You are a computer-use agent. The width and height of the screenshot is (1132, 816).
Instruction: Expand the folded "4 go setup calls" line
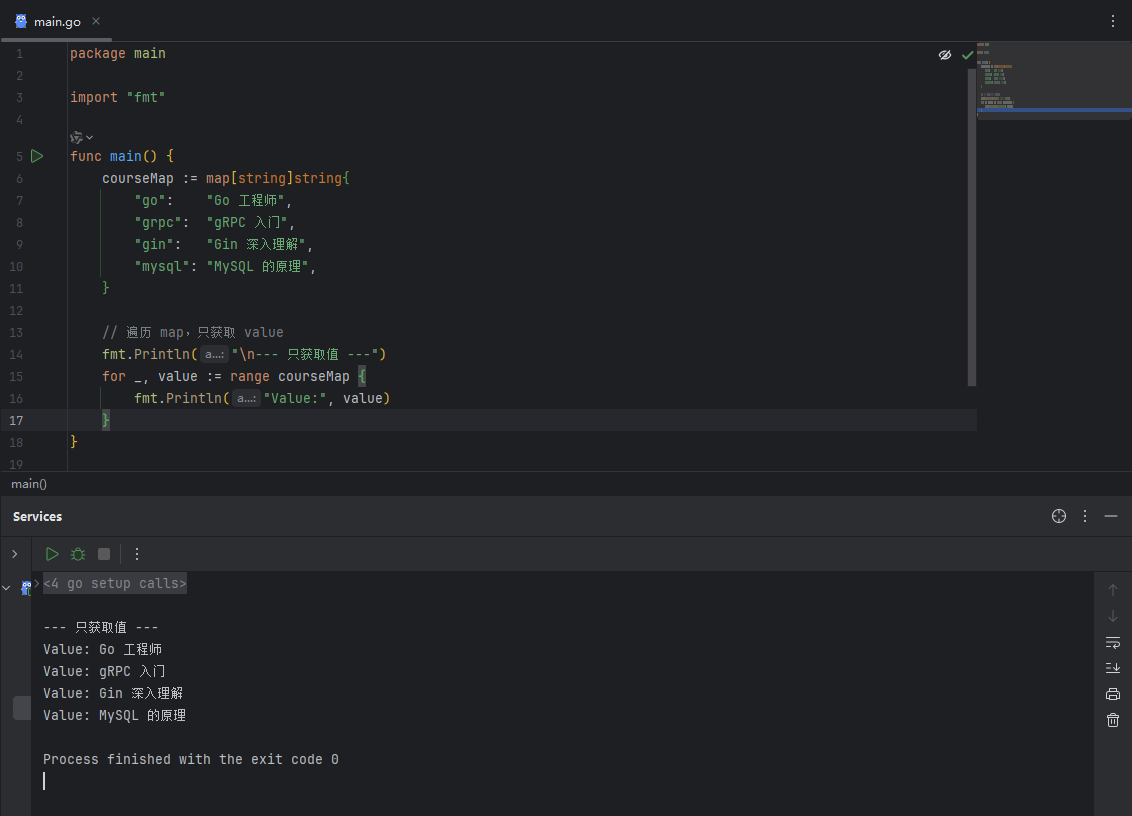pyautogui.click(x=114, y=583)
